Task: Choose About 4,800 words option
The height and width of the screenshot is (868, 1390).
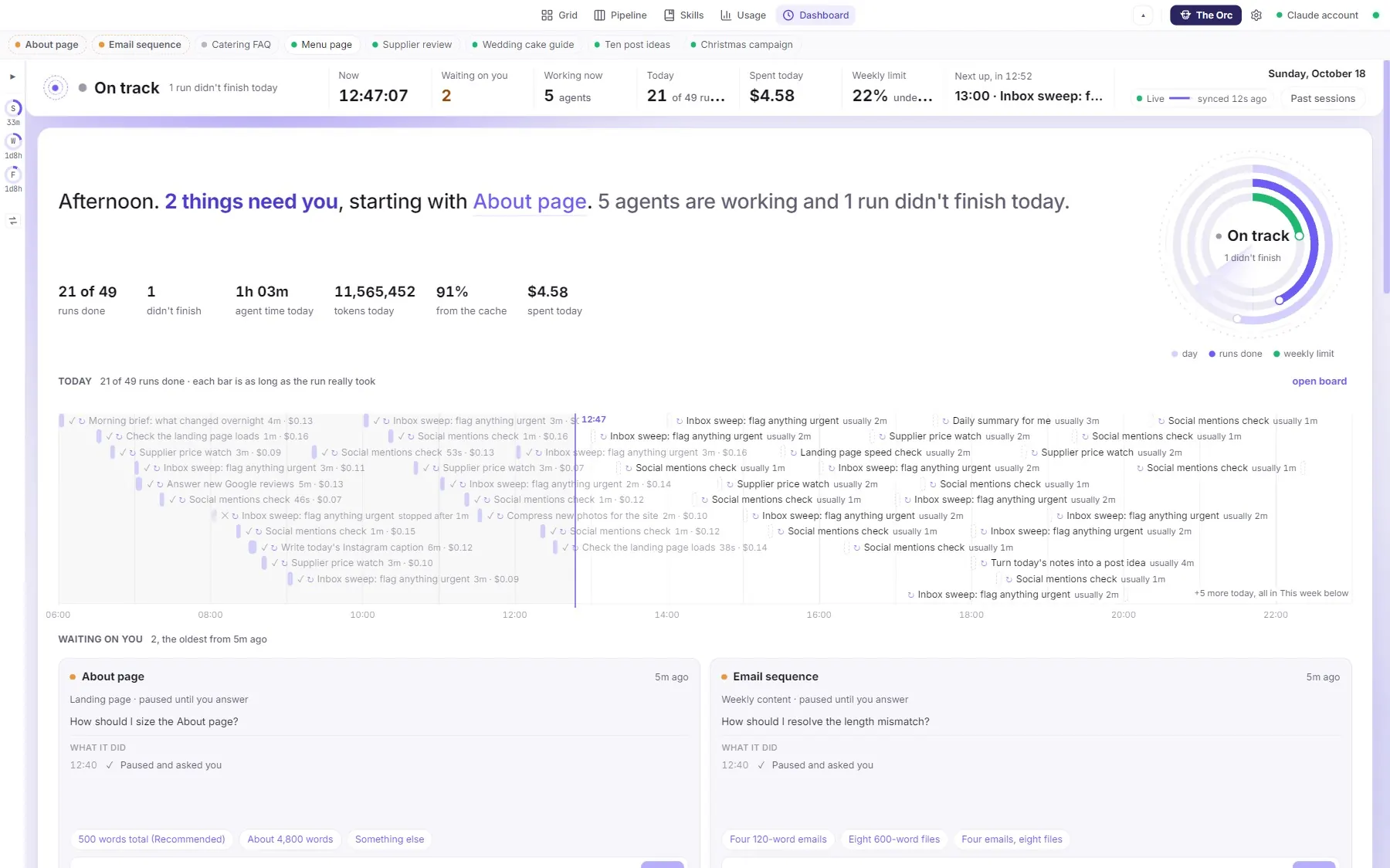Action: coord(290,839)
